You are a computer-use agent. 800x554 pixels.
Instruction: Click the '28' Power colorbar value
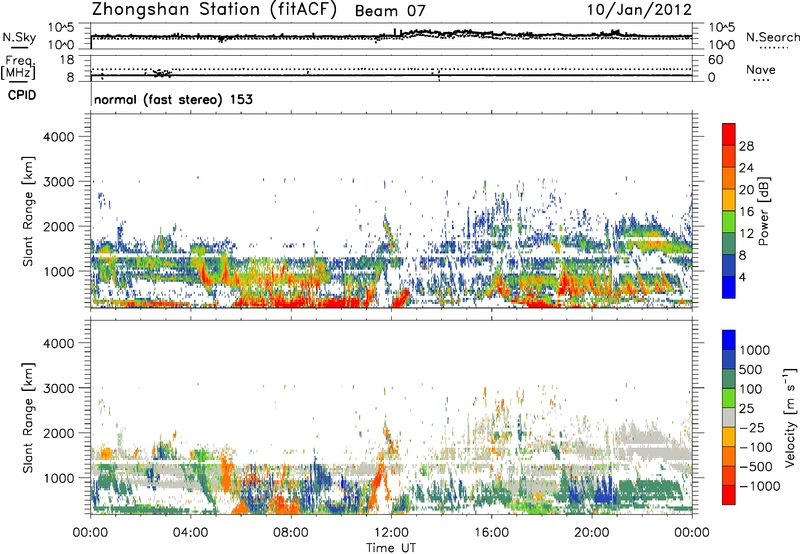(x=746, y=146)
